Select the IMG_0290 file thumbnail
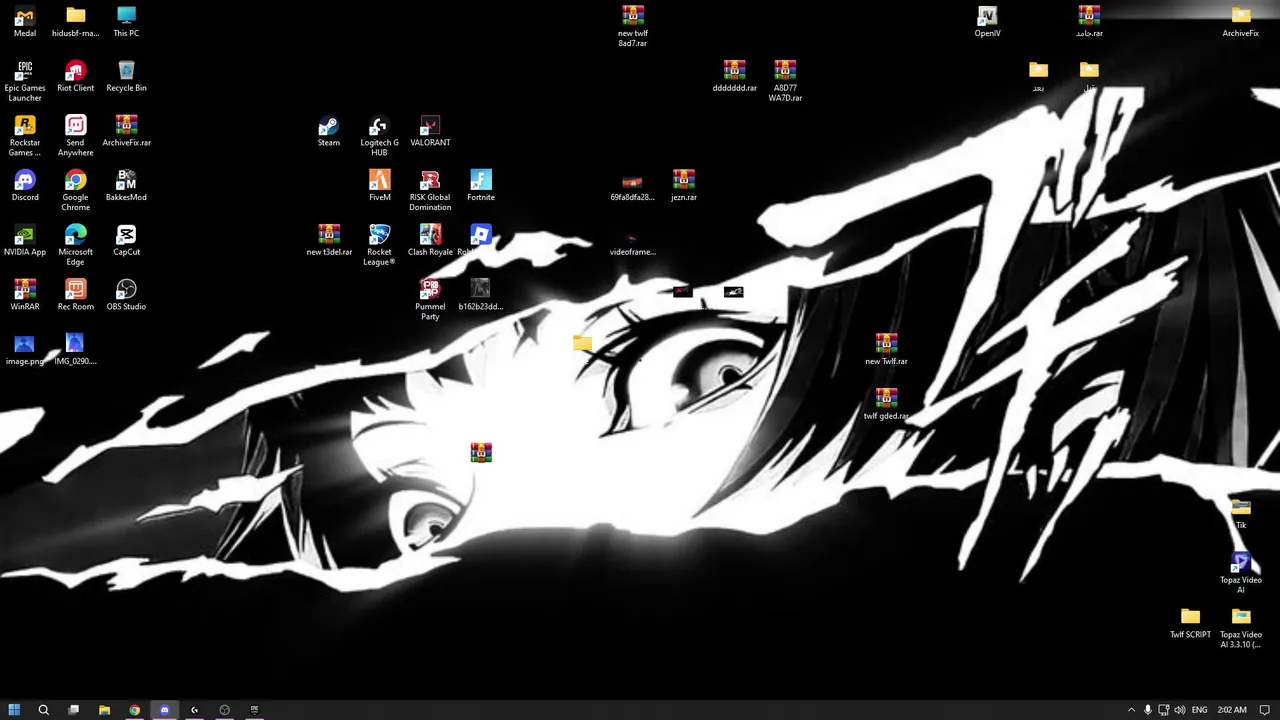1280x720 pixels. (x=75, y=350)
